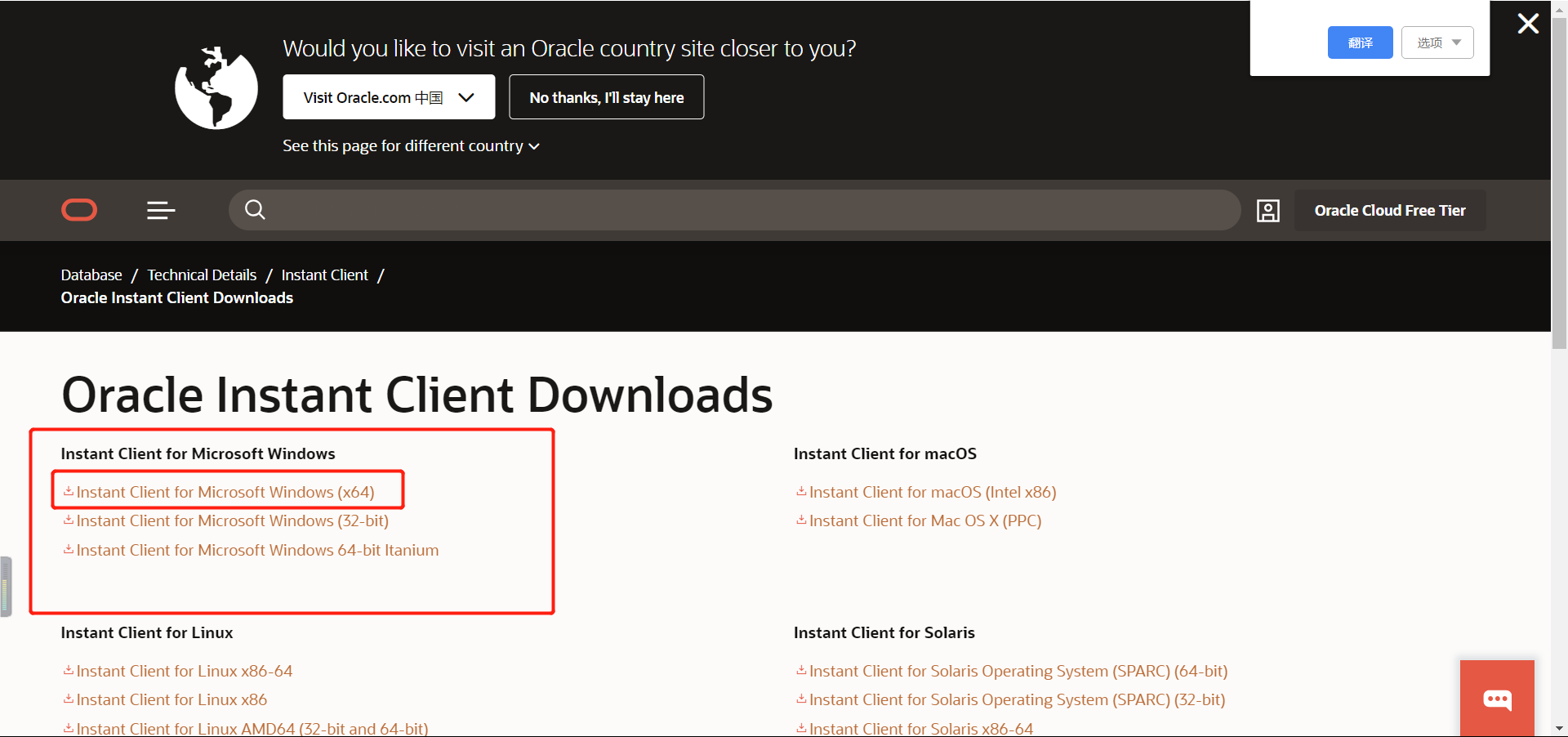Open Instant Client breadcrumb link
1568x737 pixels.
click(325, 275)
